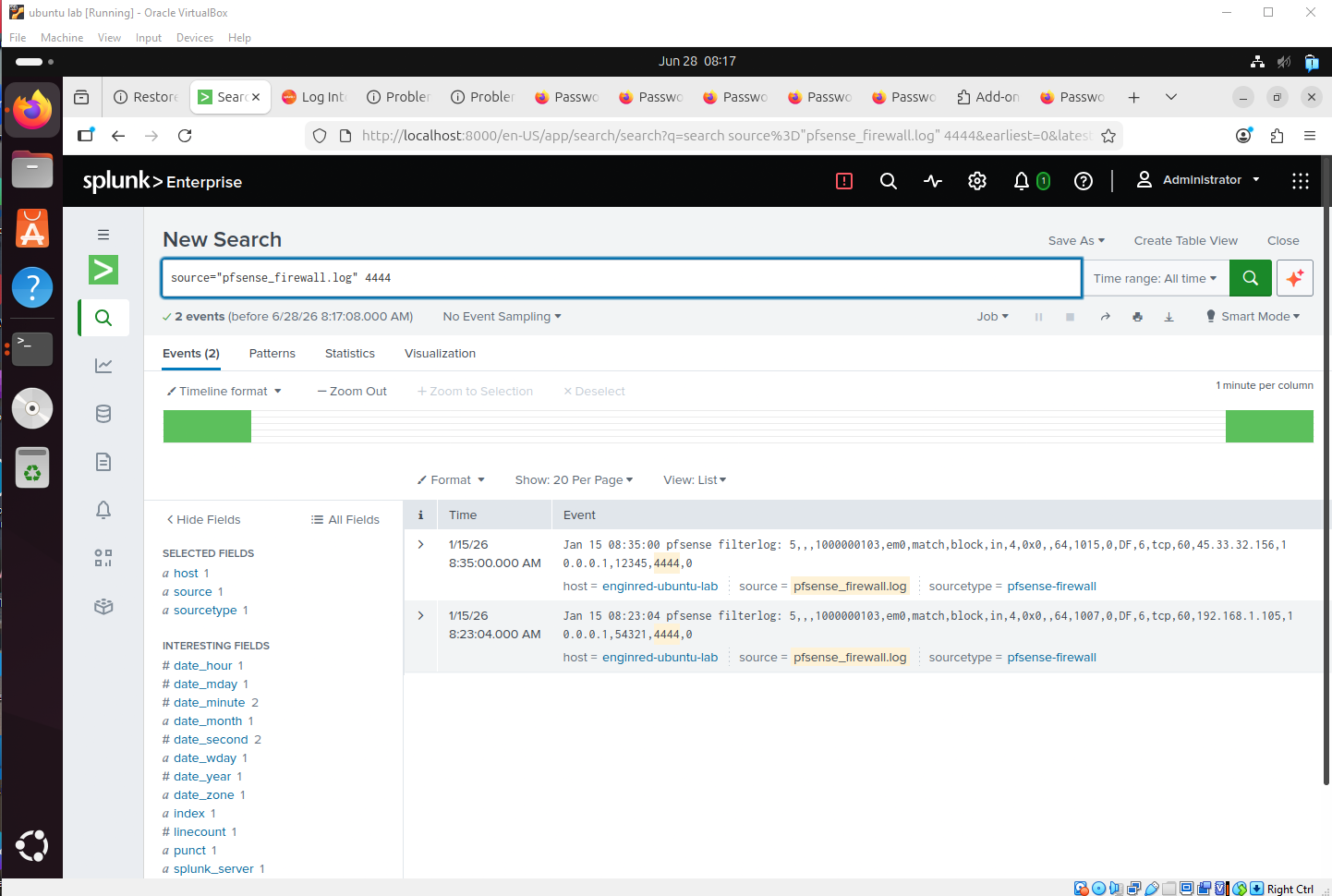The width and height of the screenshot is (1332, 896).
Task: Change Show: 20 Per Page setting
Action: (574, 479)
